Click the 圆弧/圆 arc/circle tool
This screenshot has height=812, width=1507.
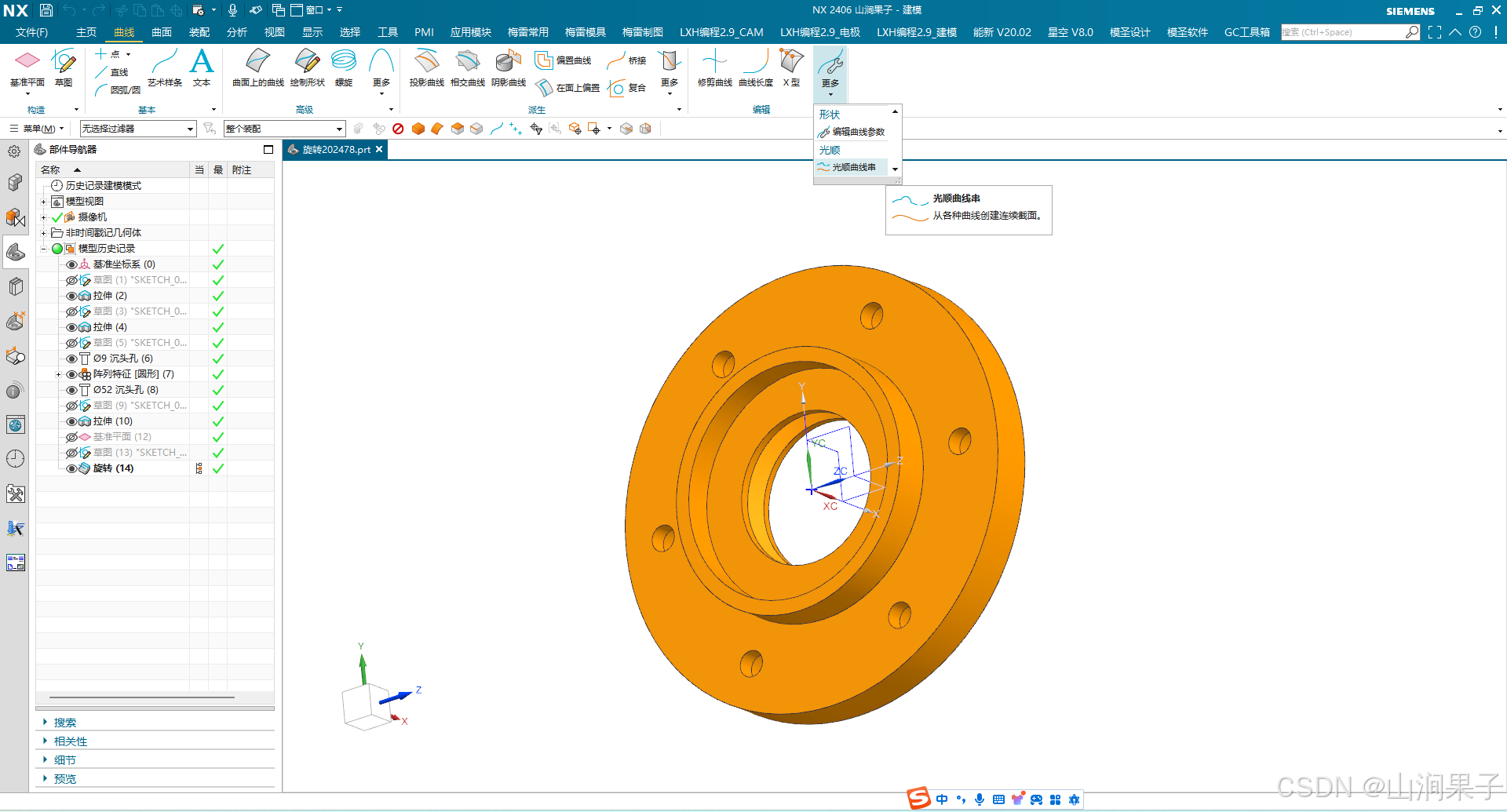coord(118,90)
